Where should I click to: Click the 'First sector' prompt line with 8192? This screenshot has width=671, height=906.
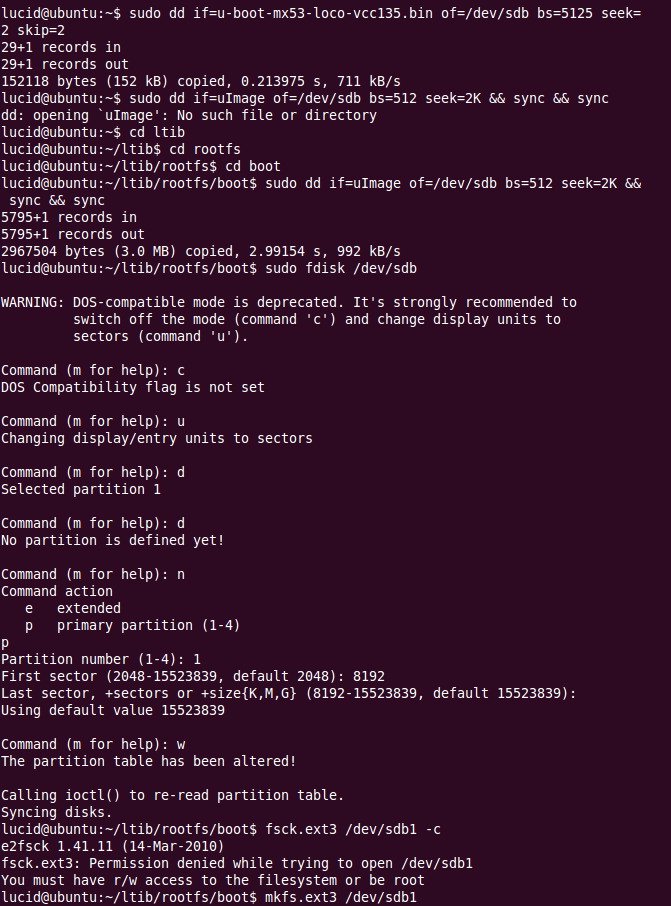click(192, 676)
